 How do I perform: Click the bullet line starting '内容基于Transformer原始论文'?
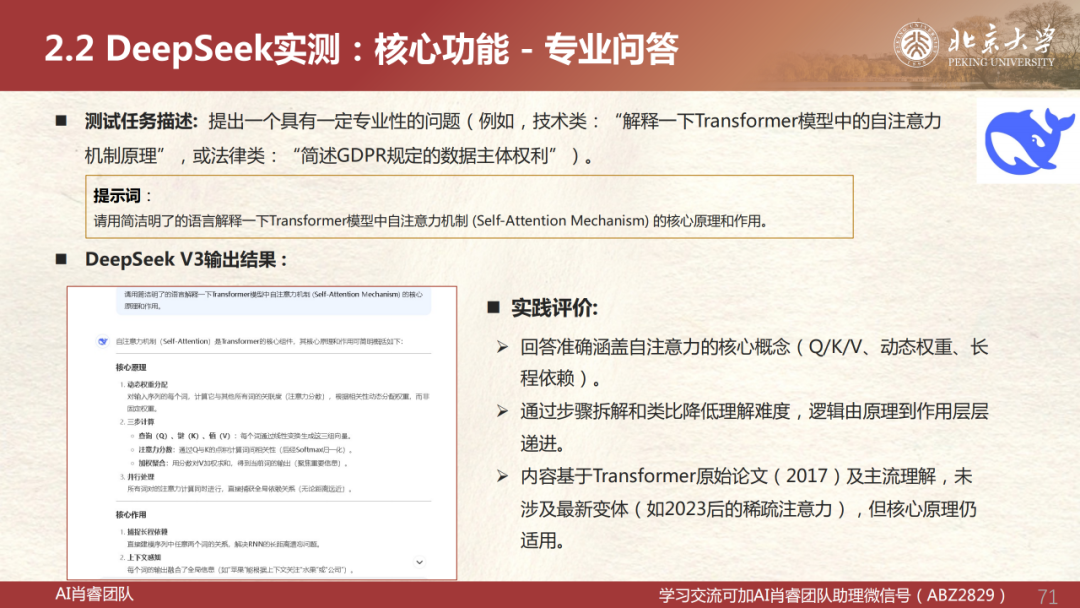(x=749, y=508)
